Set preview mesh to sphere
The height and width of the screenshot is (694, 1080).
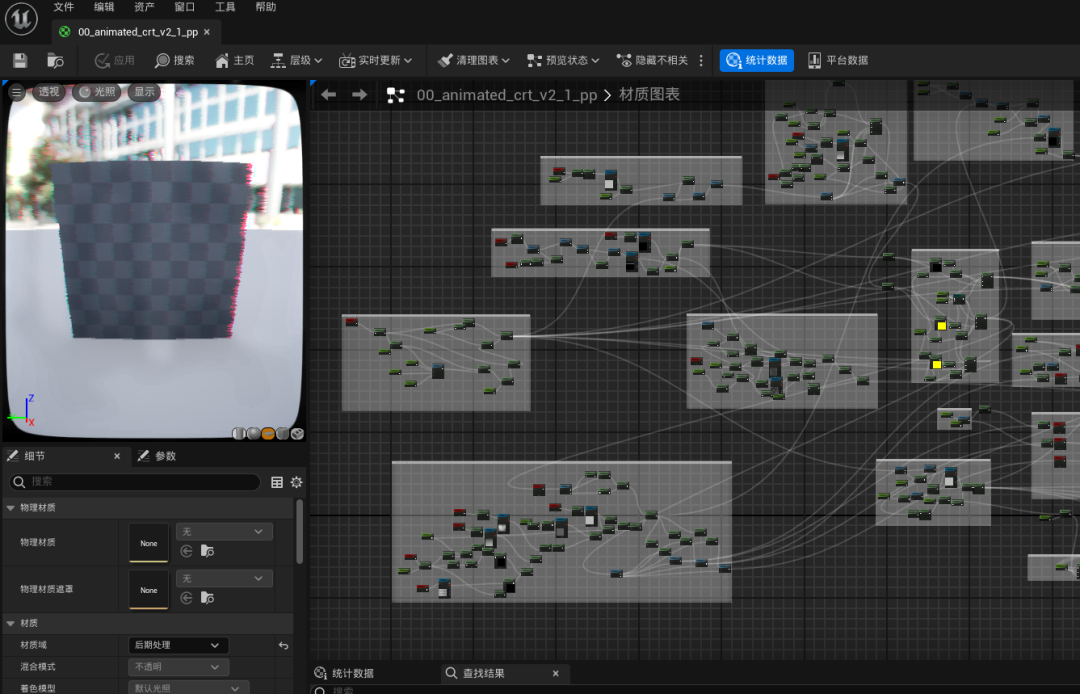point(253,433)
